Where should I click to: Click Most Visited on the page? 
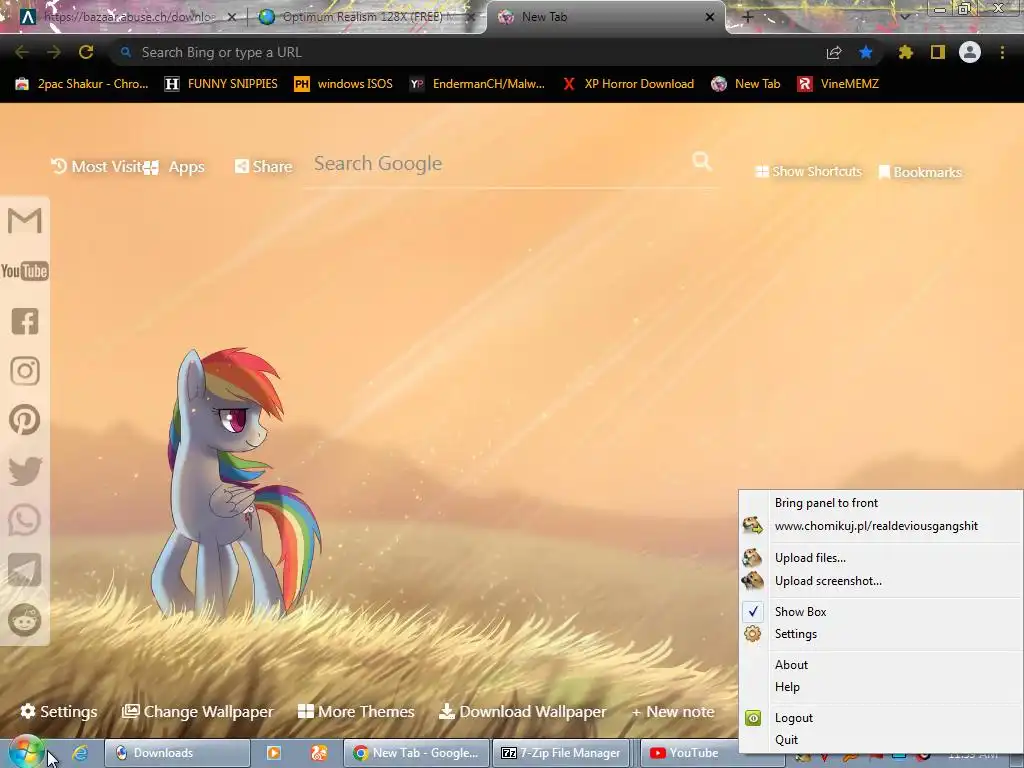[97, 167]
